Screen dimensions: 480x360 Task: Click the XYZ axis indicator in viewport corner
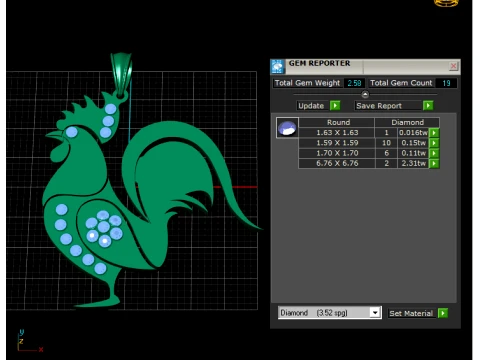[x=30, y=341]
